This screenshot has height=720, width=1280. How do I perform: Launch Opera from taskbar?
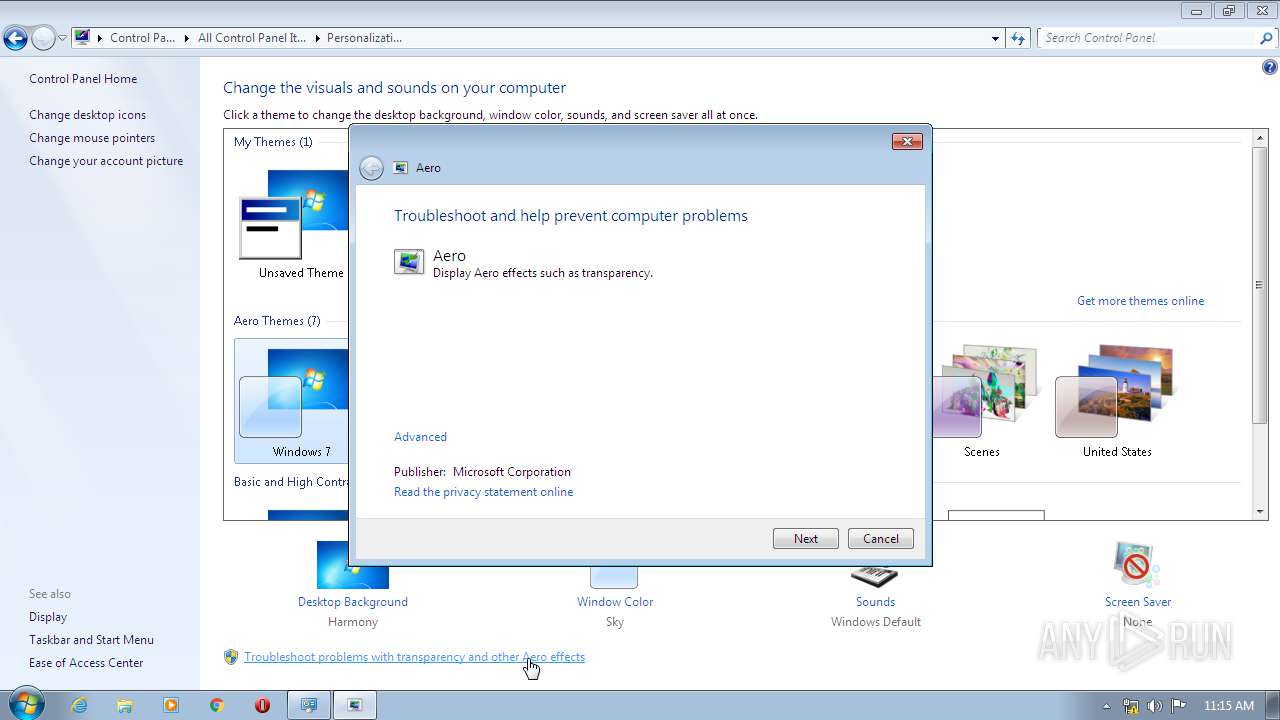262,705
